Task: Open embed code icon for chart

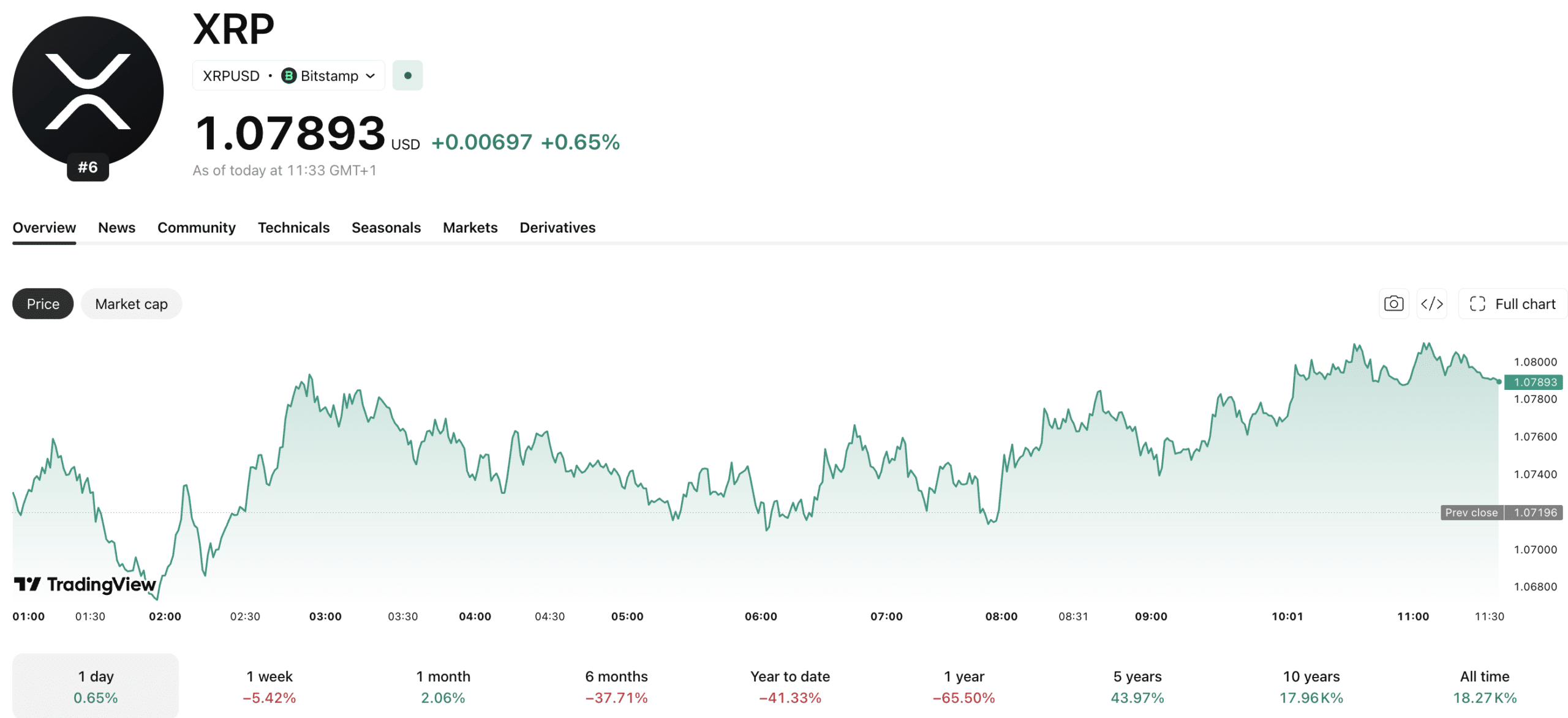Action: click(x=1431, y=304)
